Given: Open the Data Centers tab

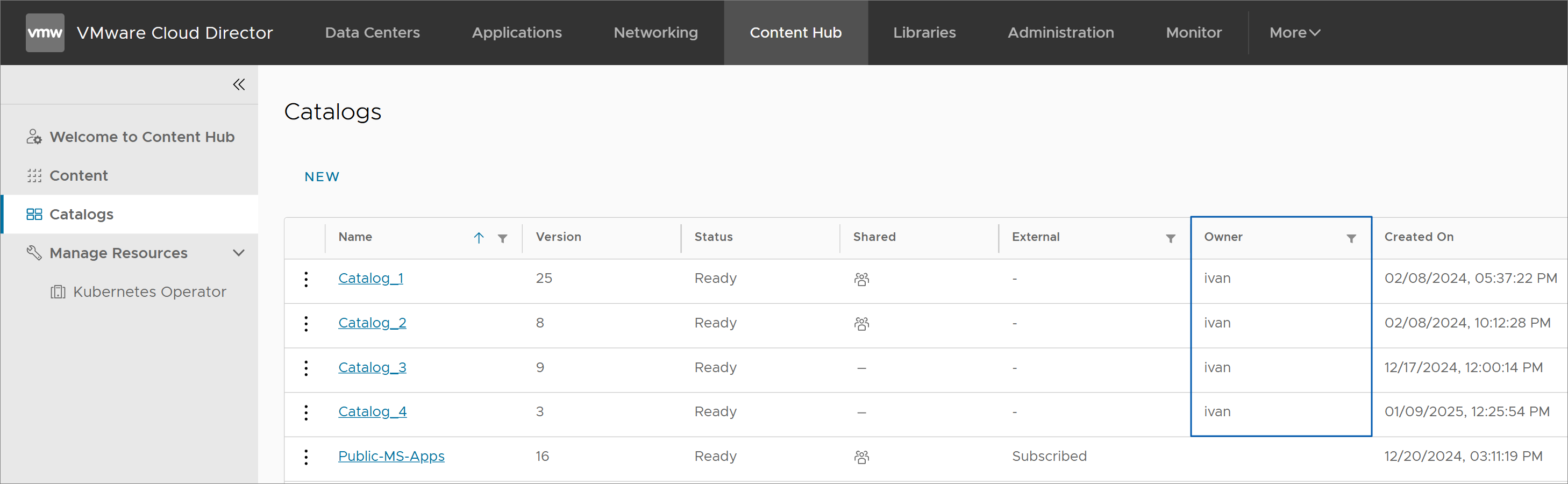Looking at the screenshot, I should [x=373, y=33].
